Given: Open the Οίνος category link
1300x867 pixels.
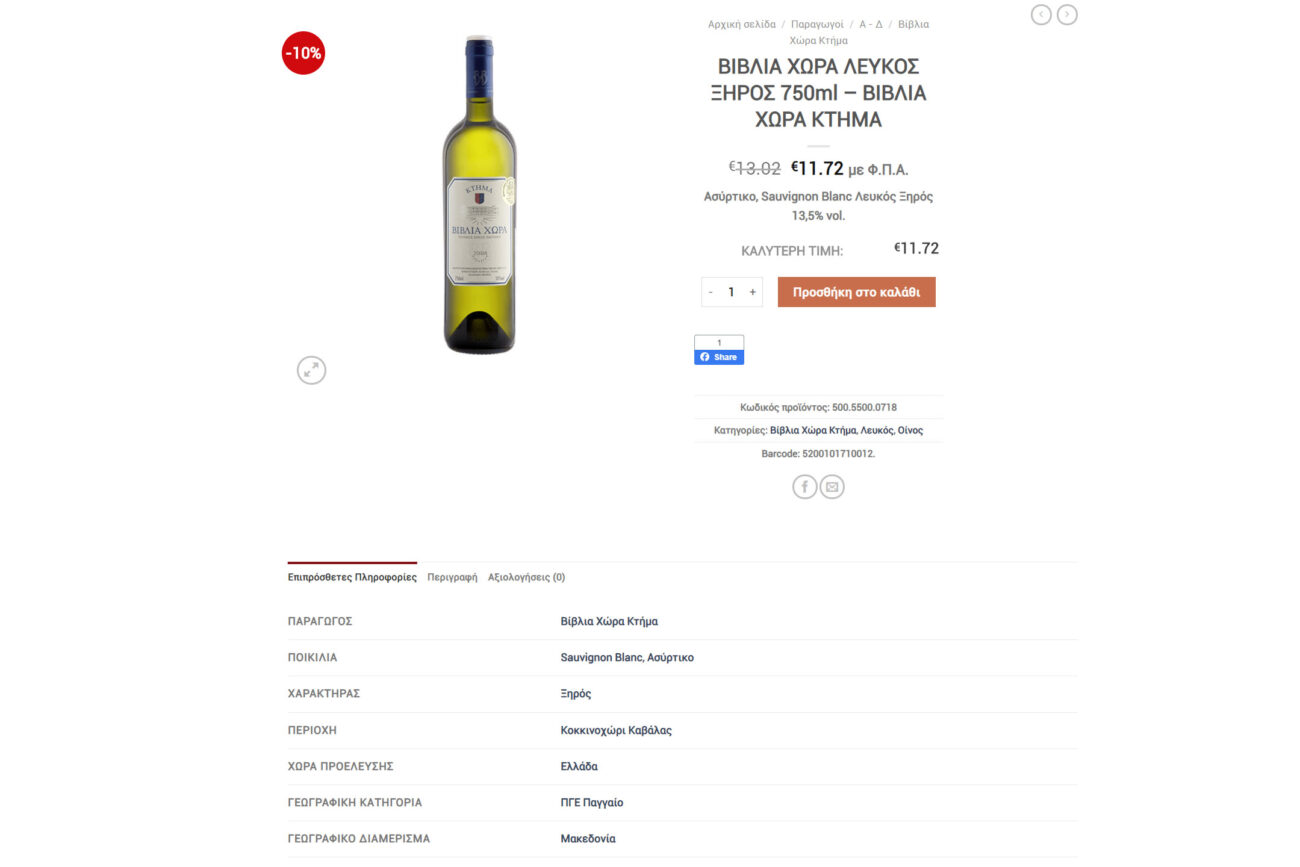Looking at the screenshot, I should (x=910, y=431).
